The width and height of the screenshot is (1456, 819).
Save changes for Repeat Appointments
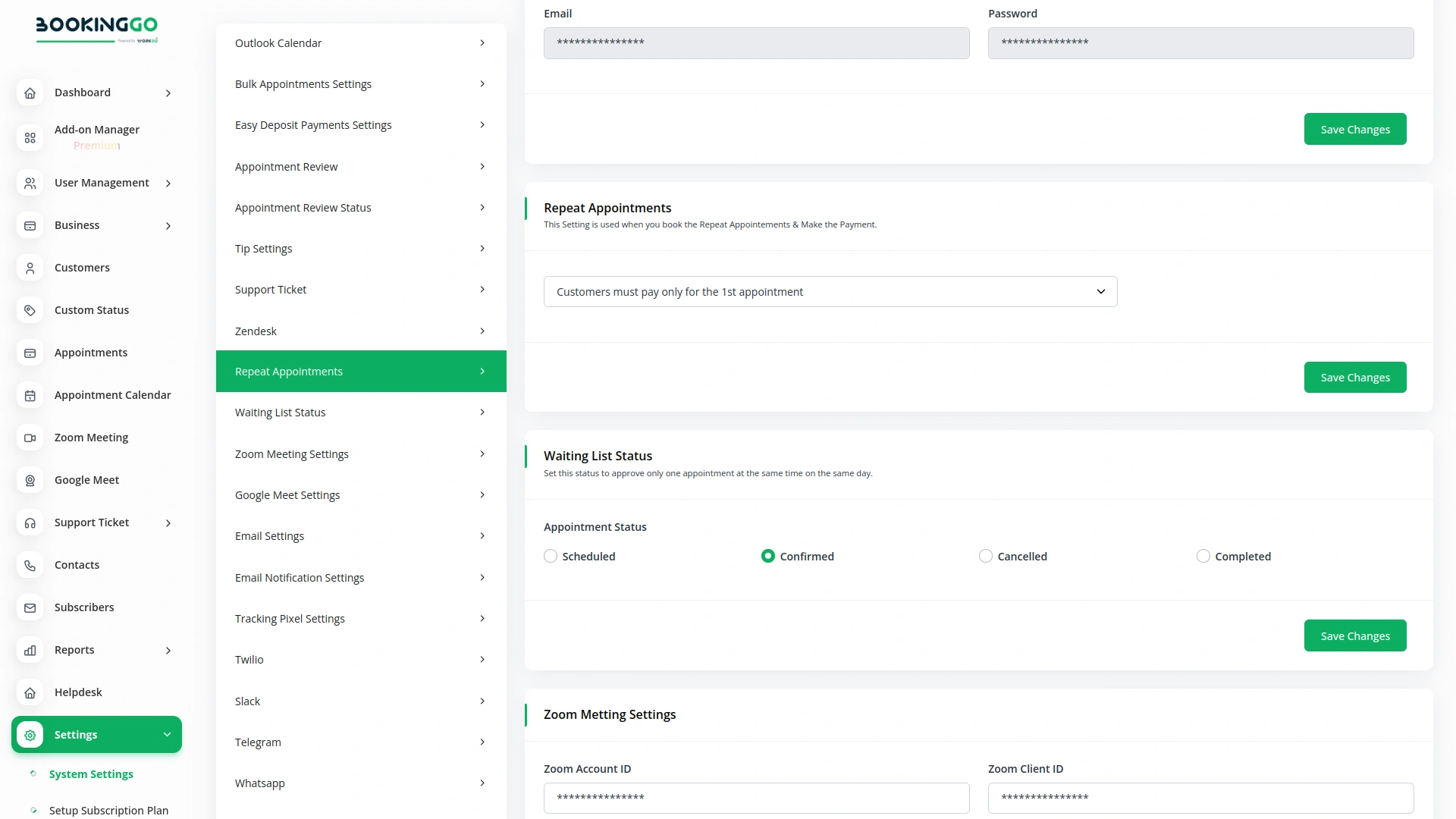pos(1354,378)
